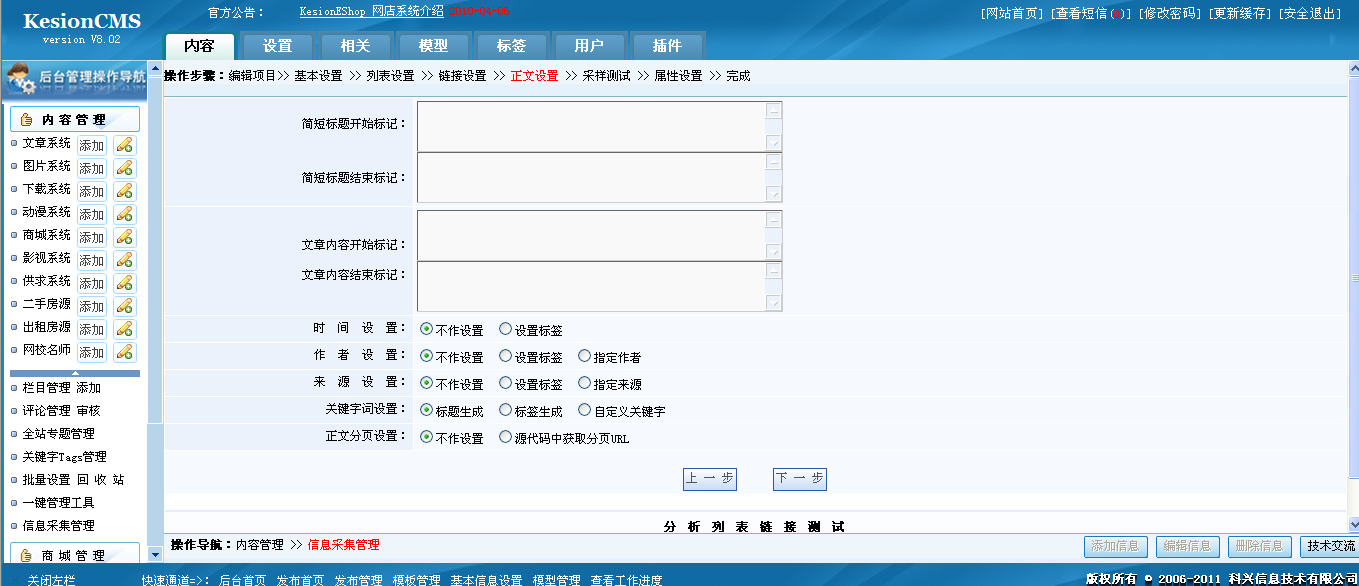Image resolution: width=1359 pixels, height=586 pixels.
Task: Select 指定作者 for 作者设置
Action: tap(584, 356)
